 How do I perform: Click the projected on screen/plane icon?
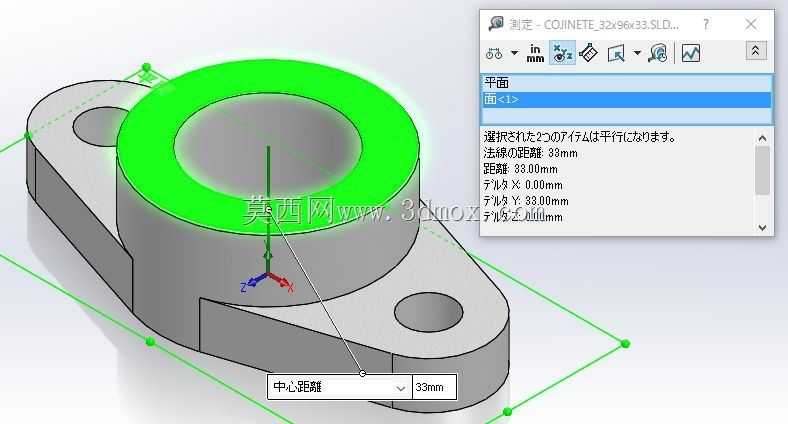point(616,53)
